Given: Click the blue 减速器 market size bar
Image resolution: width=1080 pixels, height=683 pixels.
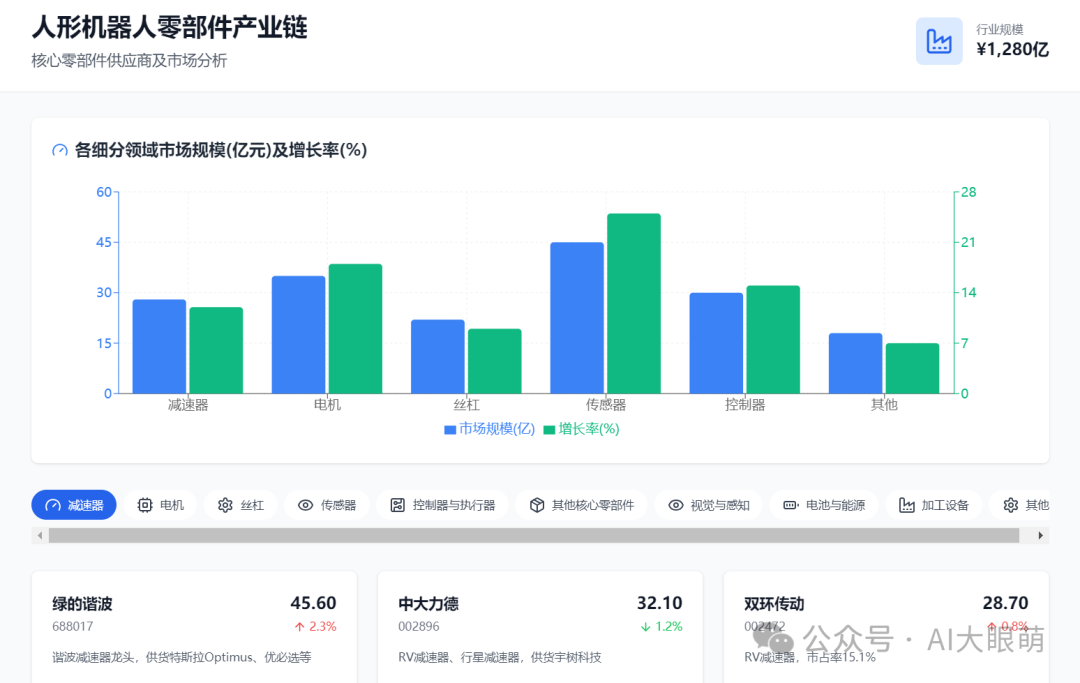Looking at the screenshot, I should coord(159,346).
